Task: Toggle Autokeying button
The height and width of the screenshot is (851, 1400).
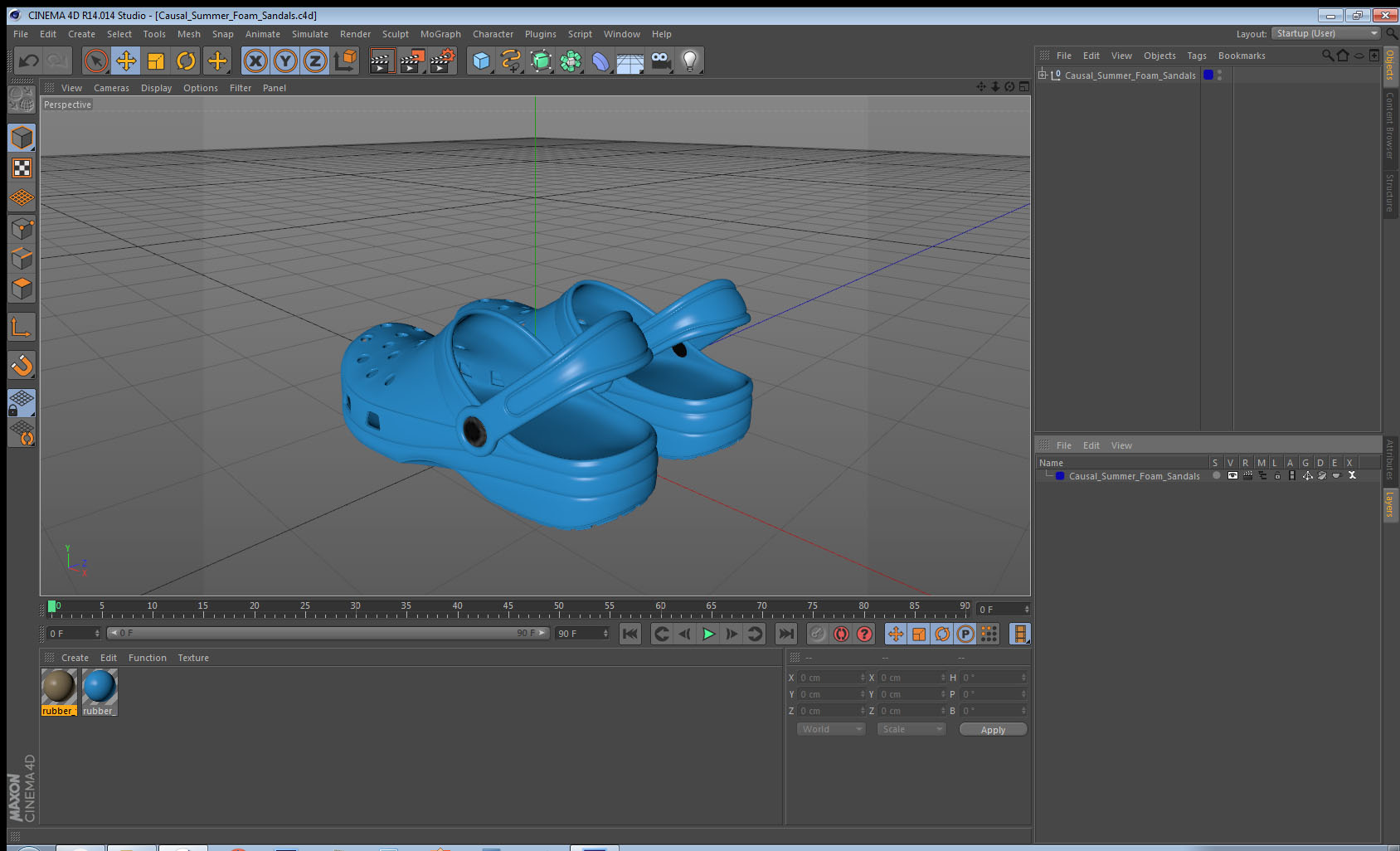Action: click(841, 634)
